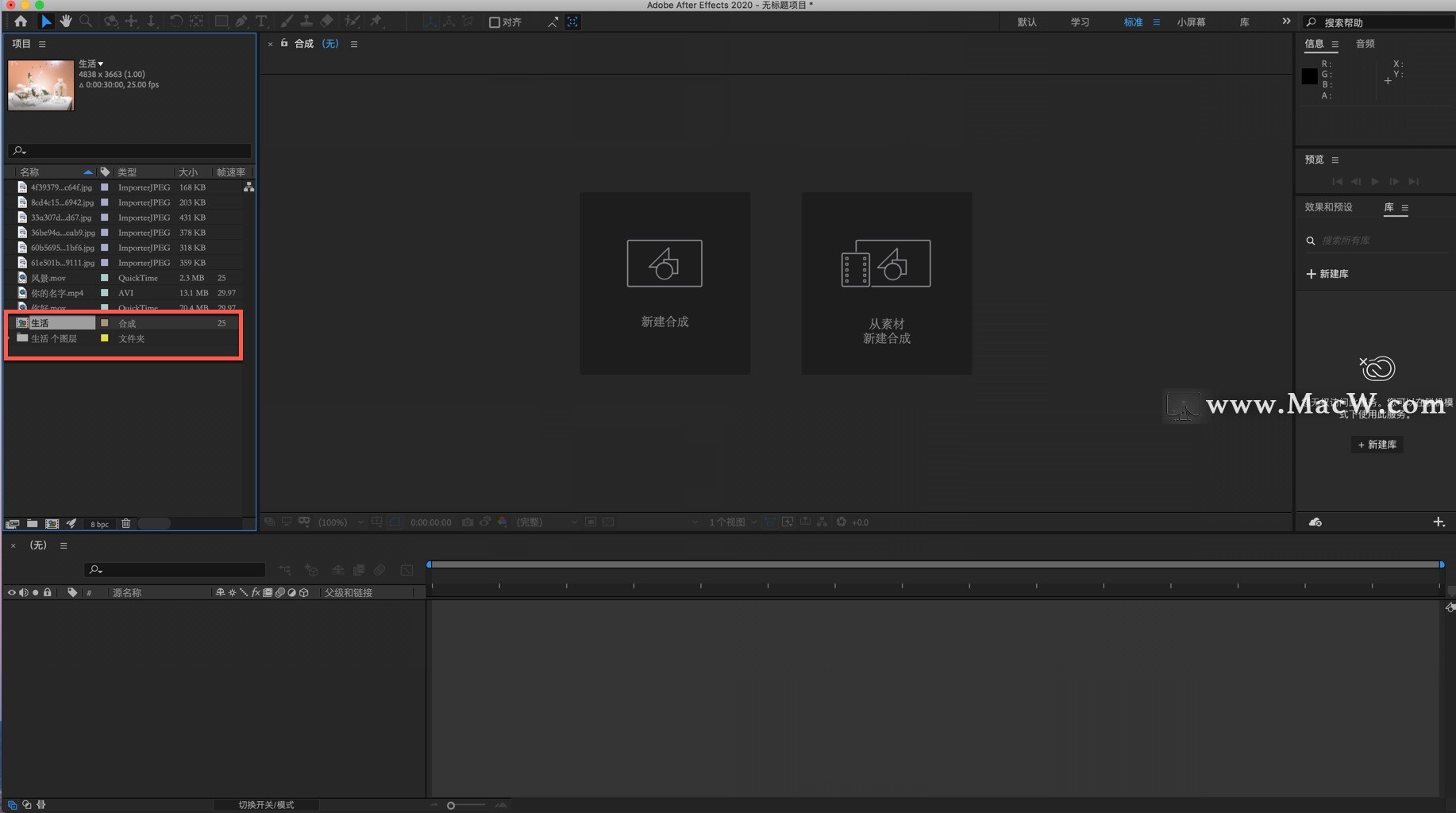Open the timeline panel menu
This screenshot has height=813, width=1456.
(64, 545)
